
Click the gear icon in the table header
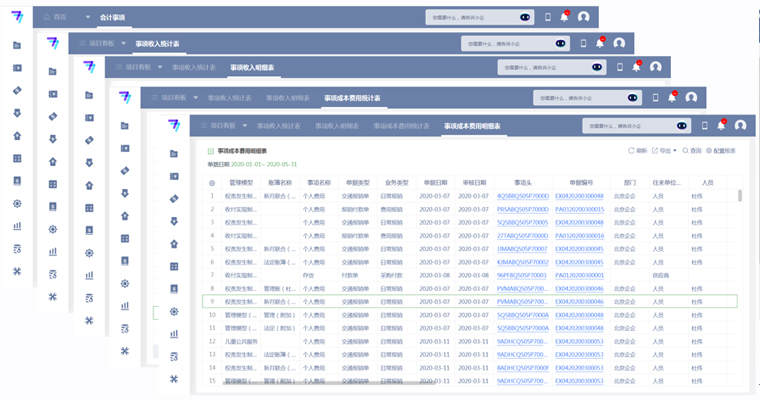point(212,183)
